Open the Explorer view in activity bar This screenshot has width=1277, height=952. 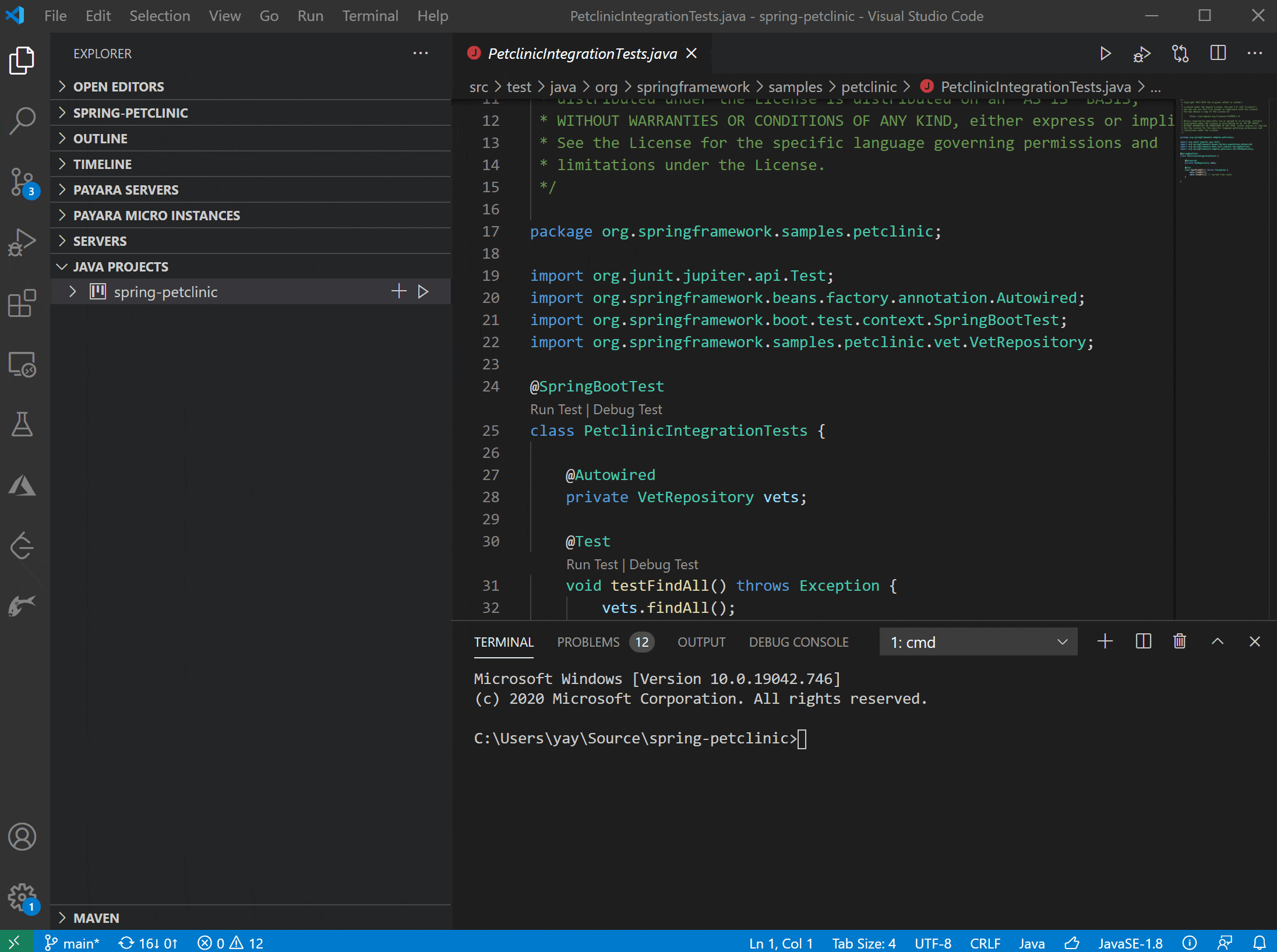click(x=22, y=61)
